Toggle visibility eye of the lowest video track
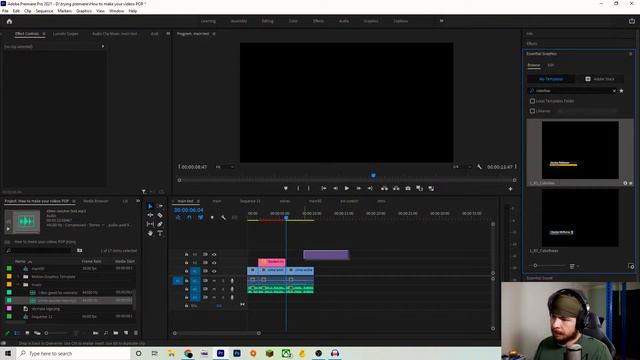The height and width of the screenshot is (360, 640). (214, 271)
